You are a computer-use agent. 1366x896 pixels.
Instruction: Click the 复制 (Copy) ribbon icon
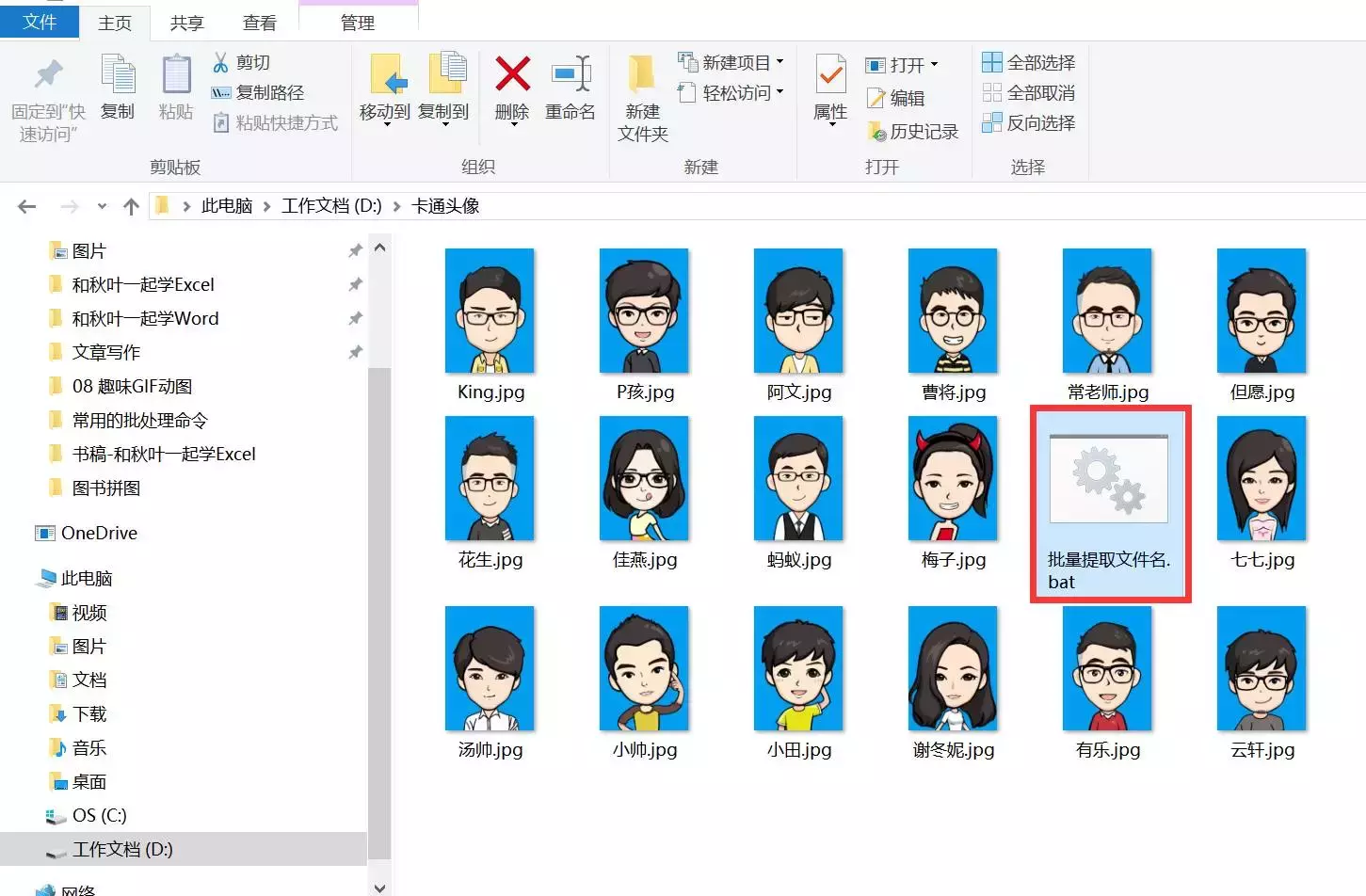(x=118, y=75)
